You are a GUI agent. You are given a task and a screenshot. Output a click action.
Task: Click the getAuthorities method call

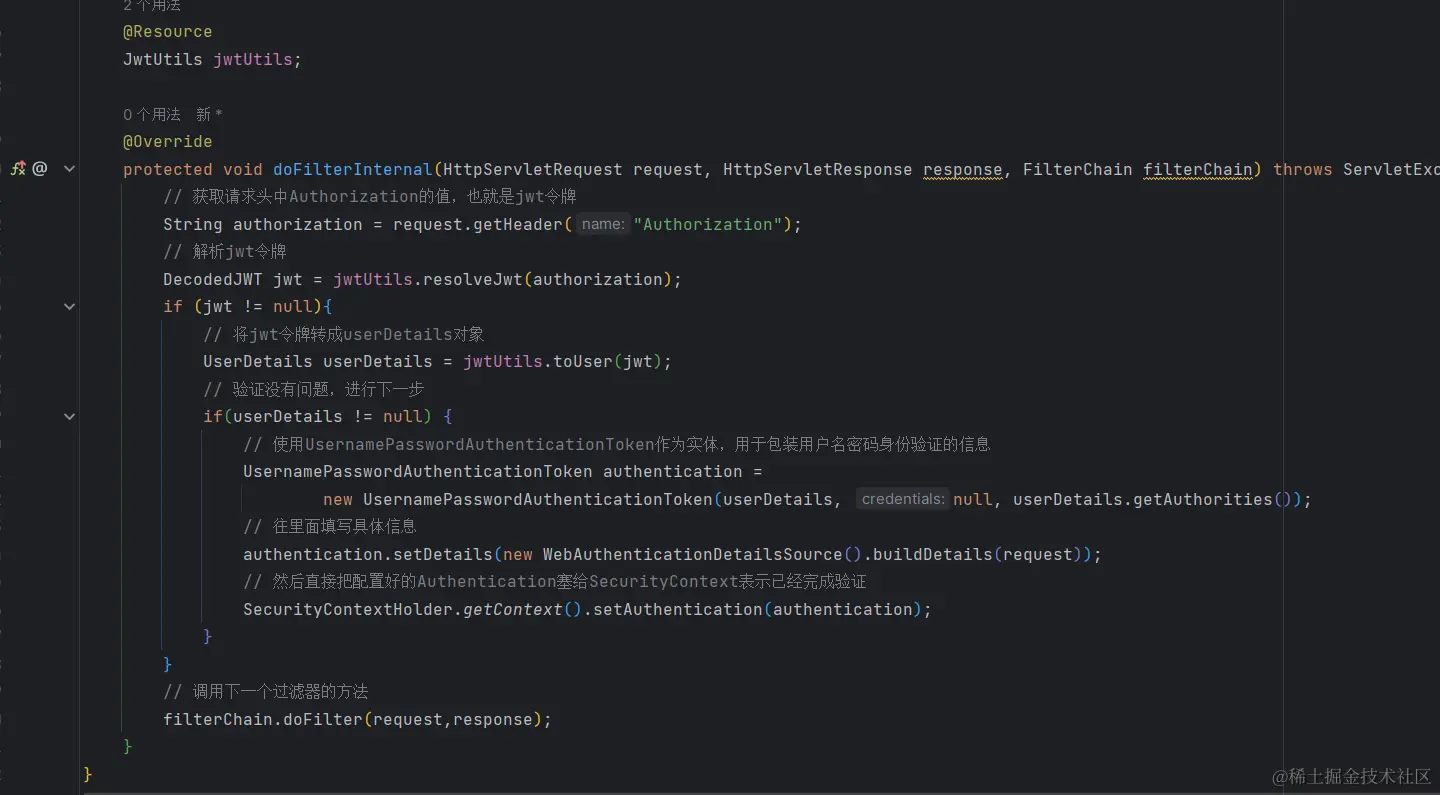pyautogui.click(x=1203, y=499)
